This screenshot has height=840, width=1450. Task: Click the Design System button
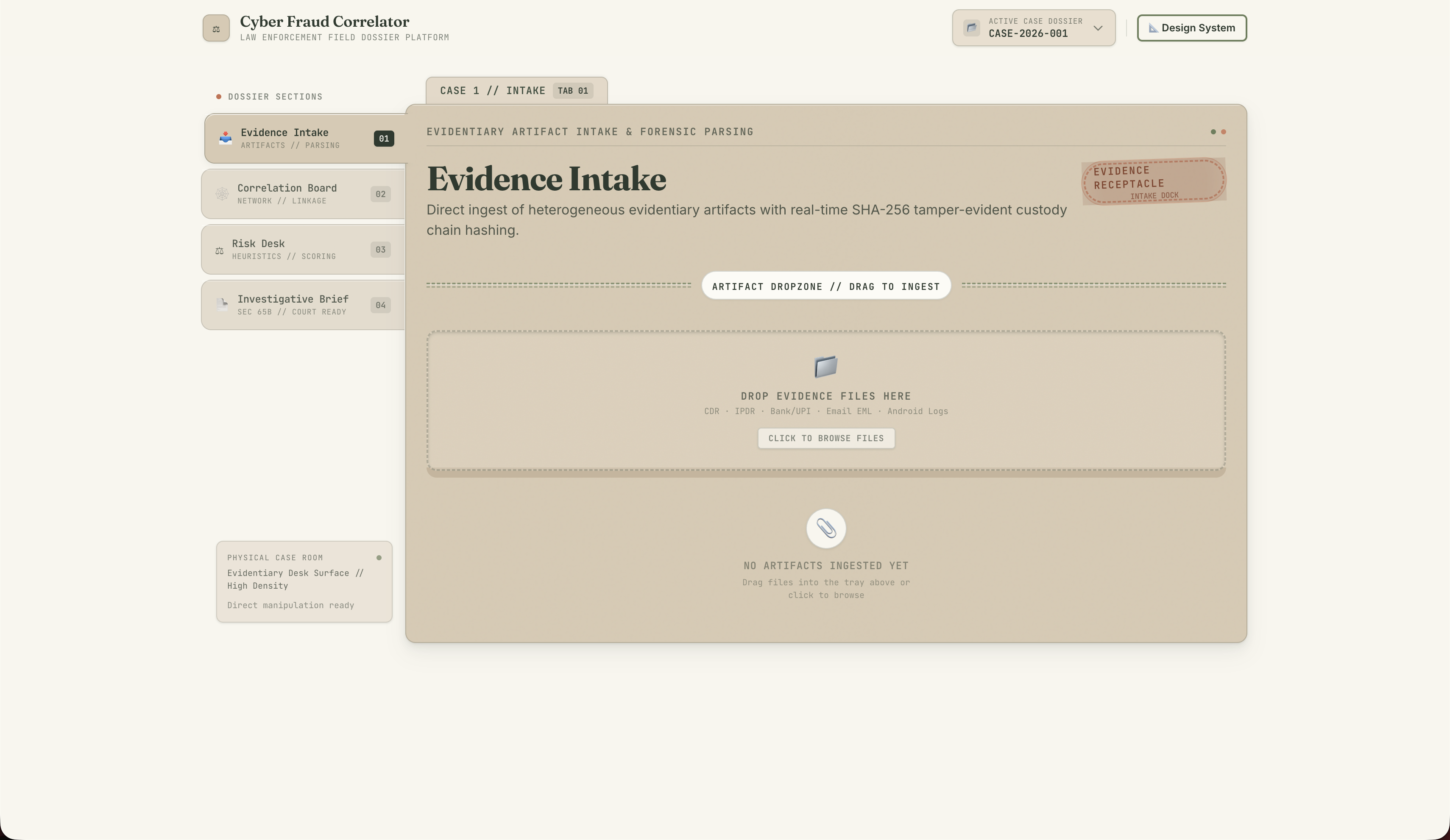(1192, 28)
